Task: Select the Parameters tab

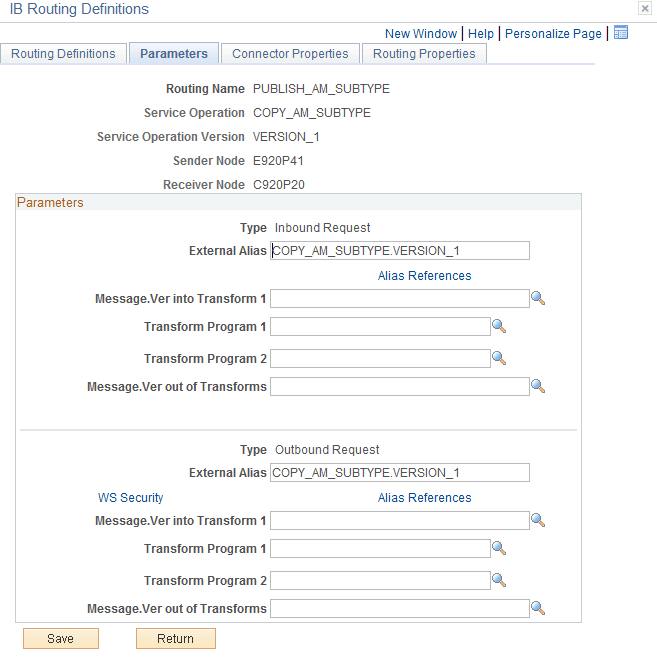Action: [174, 54]
